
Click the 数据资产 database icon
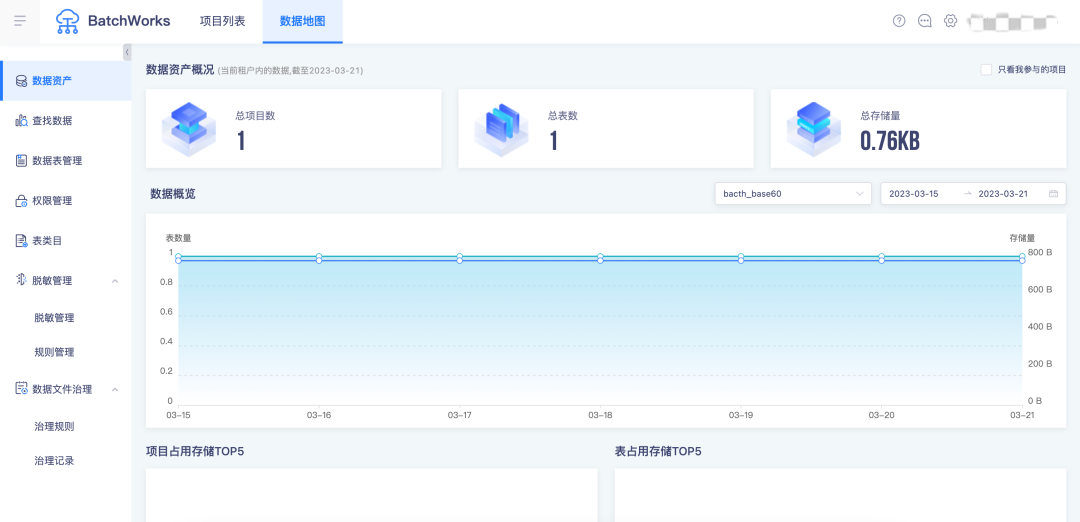(21, 81)
